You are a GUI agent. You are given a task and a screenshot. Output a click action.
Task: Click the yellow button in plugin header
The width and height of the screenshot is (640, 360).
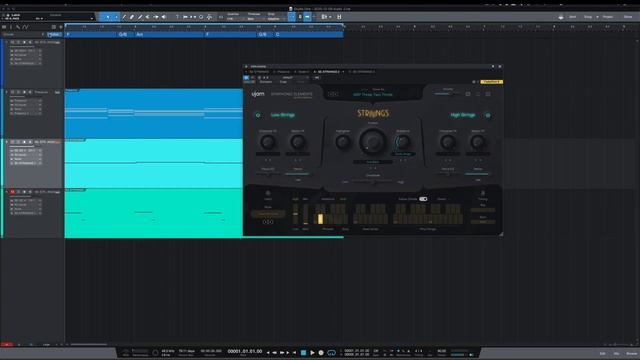pyautogui.click(x=491, y=82)
